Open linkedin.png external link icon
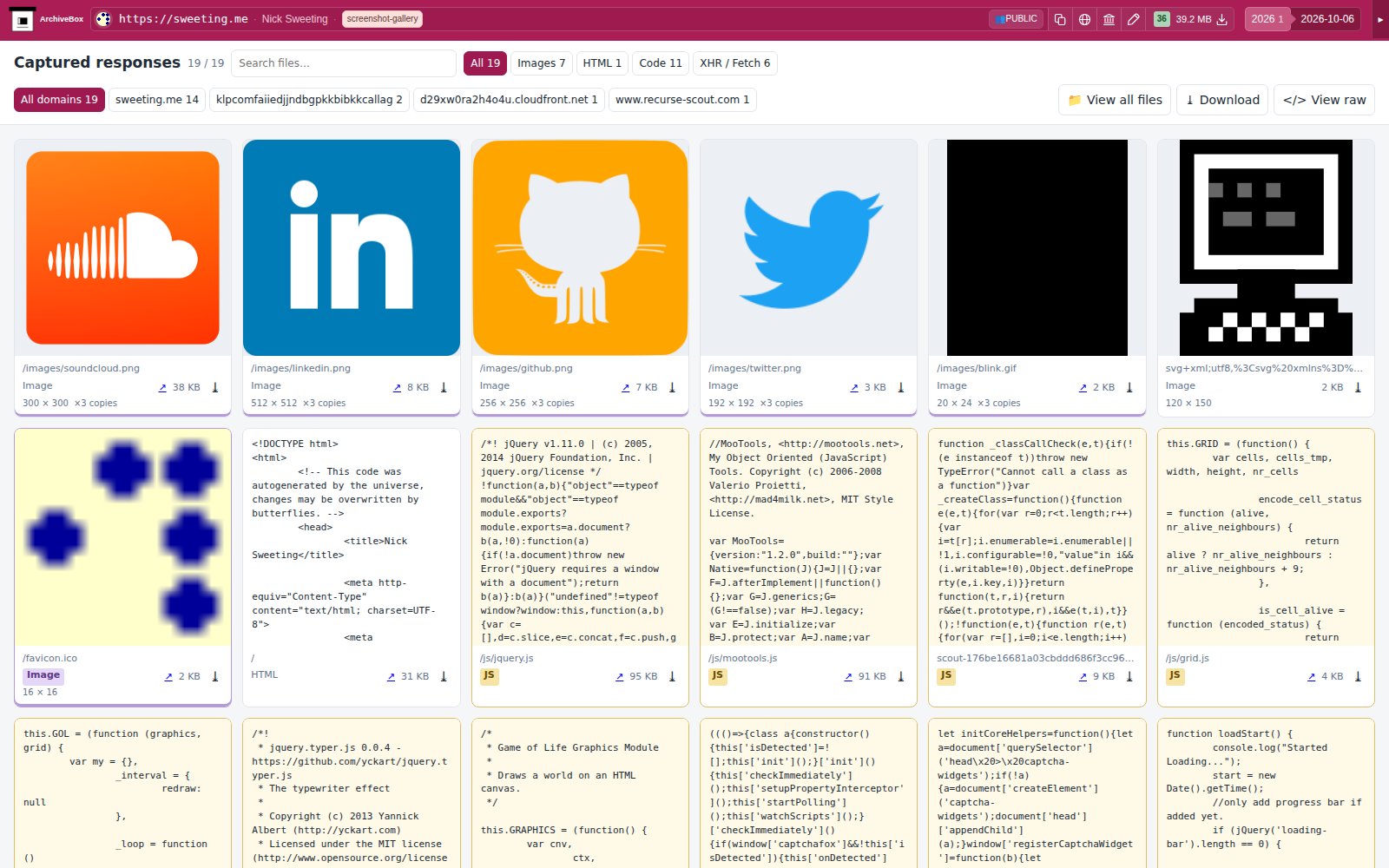This screenshot has width=1389, height=868. click(x=397, y=387)
